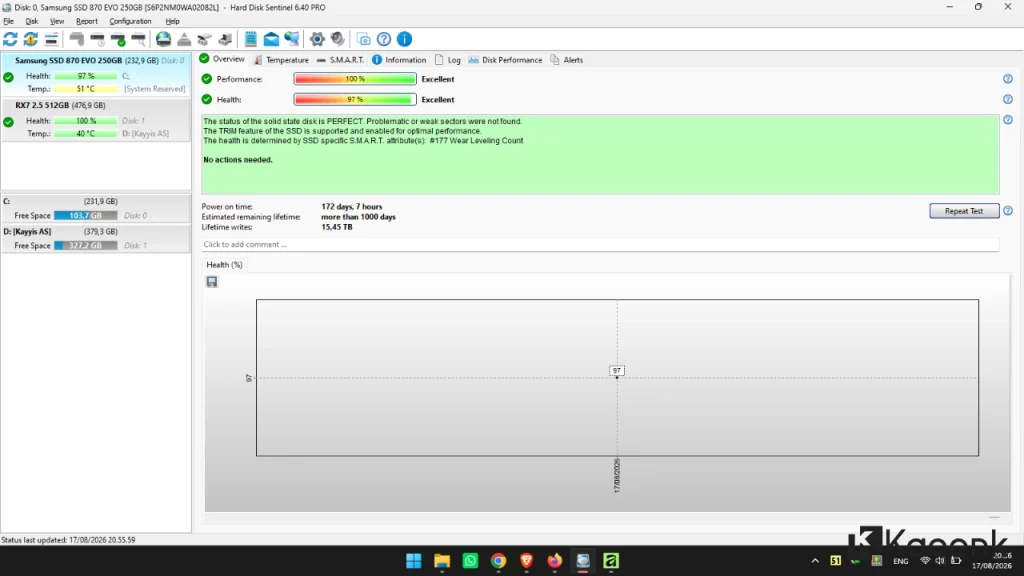1024x576 pixels.
Task: Click the help icon beside Health row
Action: (x=1008, y=99)
